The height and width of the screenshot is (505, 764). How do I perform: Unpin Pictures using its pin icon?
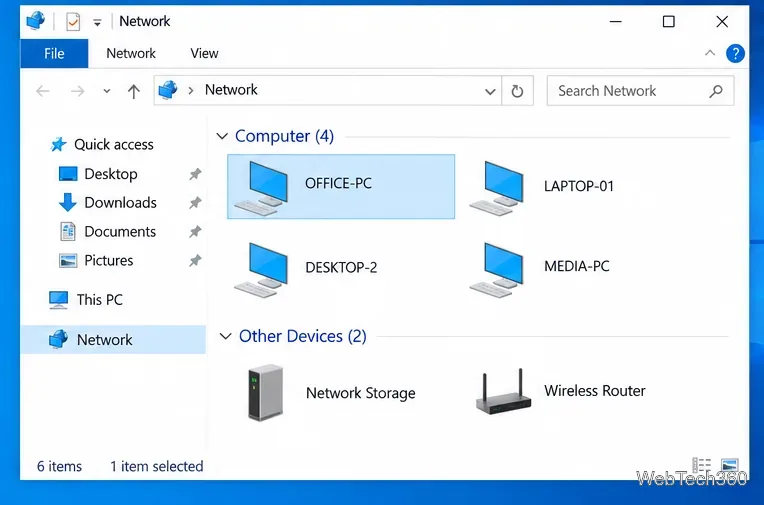(x=195, y=260)
